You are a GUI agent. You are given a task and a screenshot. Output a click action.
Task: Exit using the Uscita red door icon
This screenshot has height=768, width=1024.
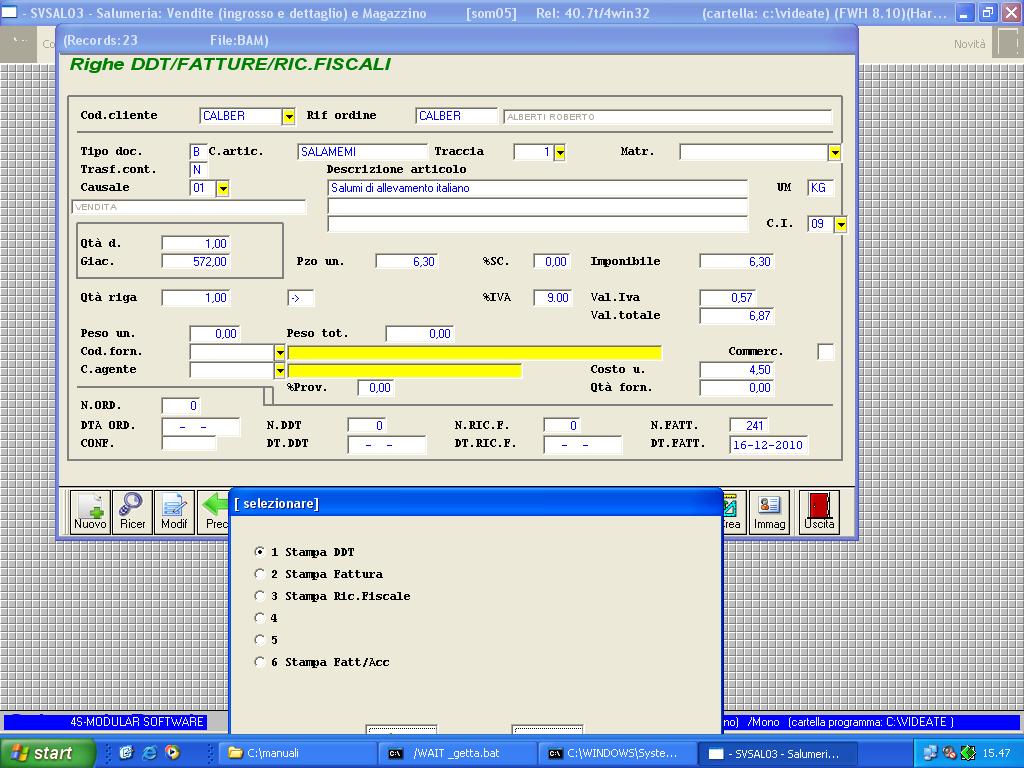pyautogui.click(x=819, y=512)
